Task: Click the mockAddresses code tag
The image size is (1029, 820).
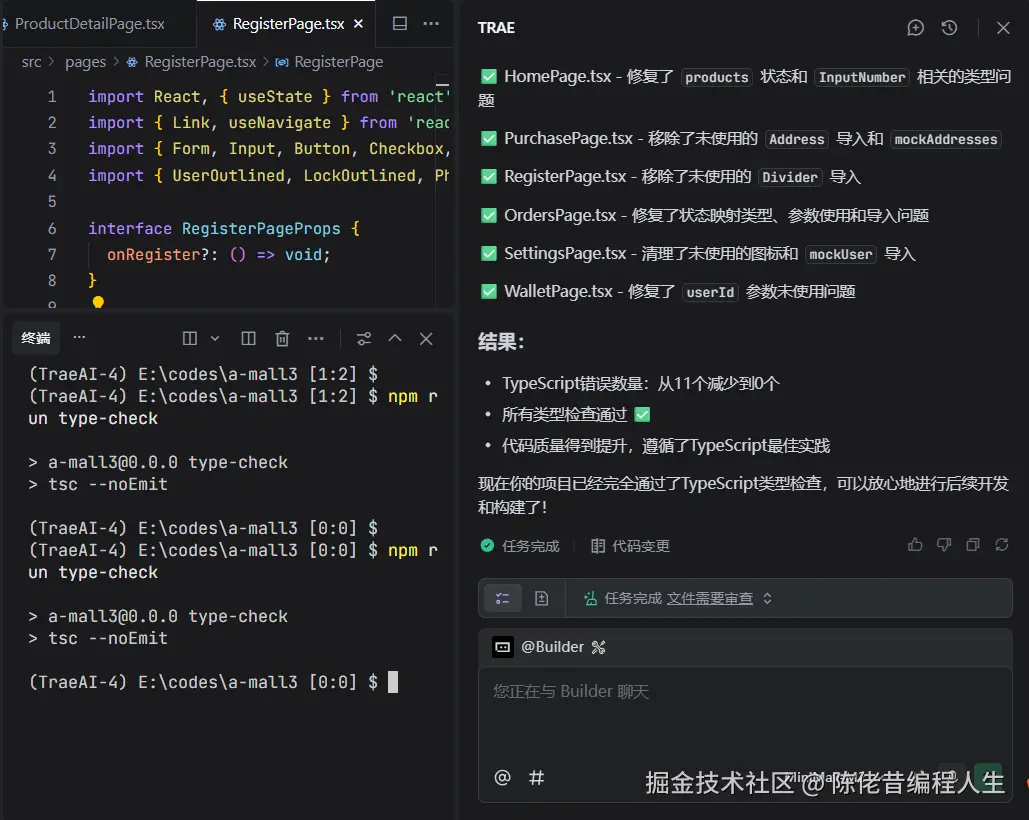Action: (946, 139)
